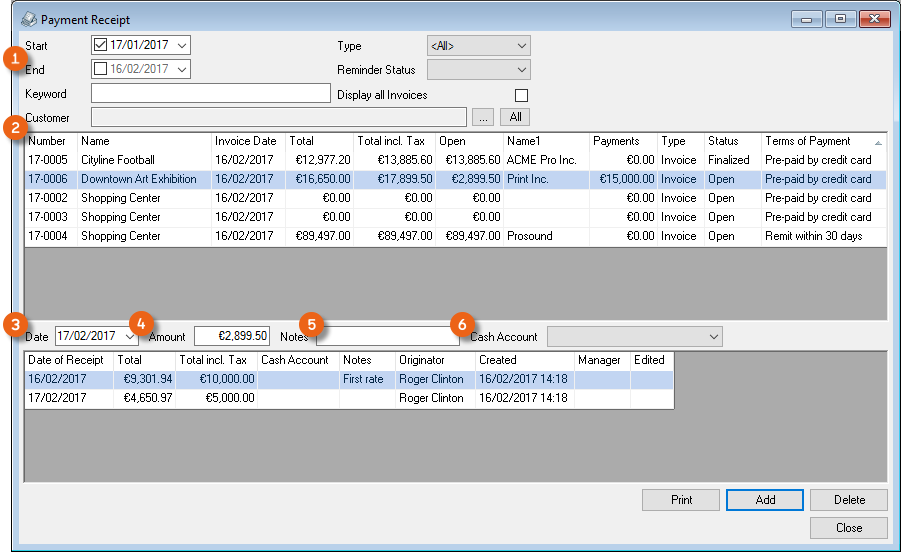Image resolution: width=901 pixels, height=552 pixels.
Task: Click the Notes text field
Action: pos(387,337)
